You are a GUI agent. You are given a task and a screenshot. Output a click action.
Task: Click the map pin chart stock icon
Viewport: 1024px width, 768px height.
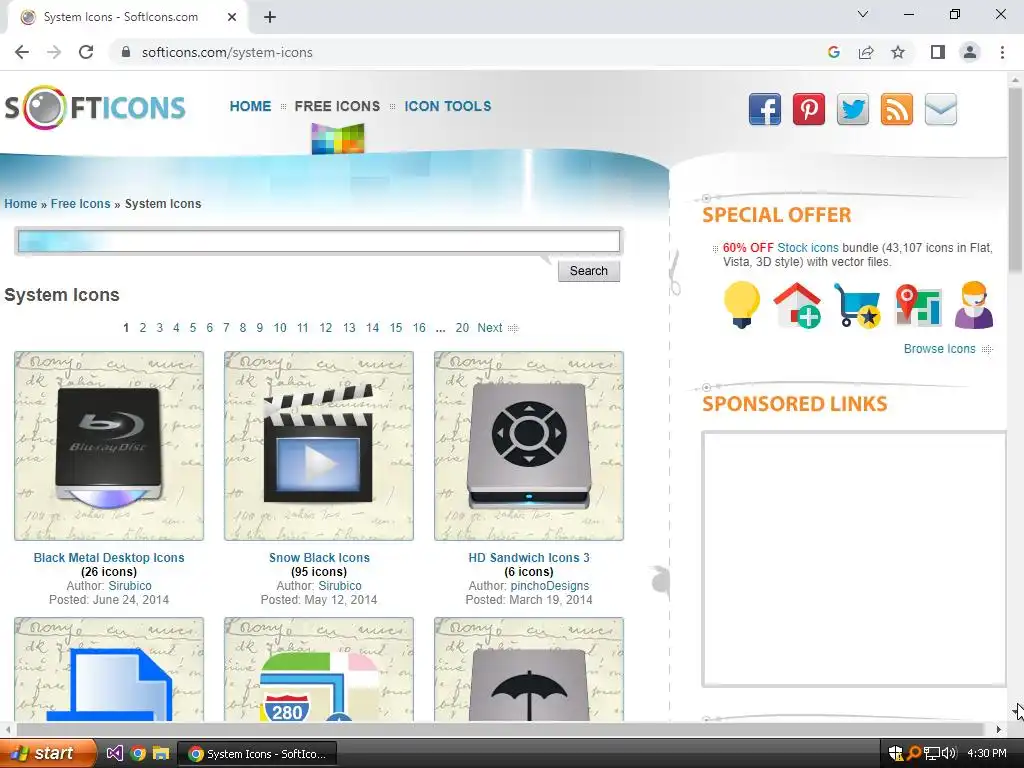point(918,305)
